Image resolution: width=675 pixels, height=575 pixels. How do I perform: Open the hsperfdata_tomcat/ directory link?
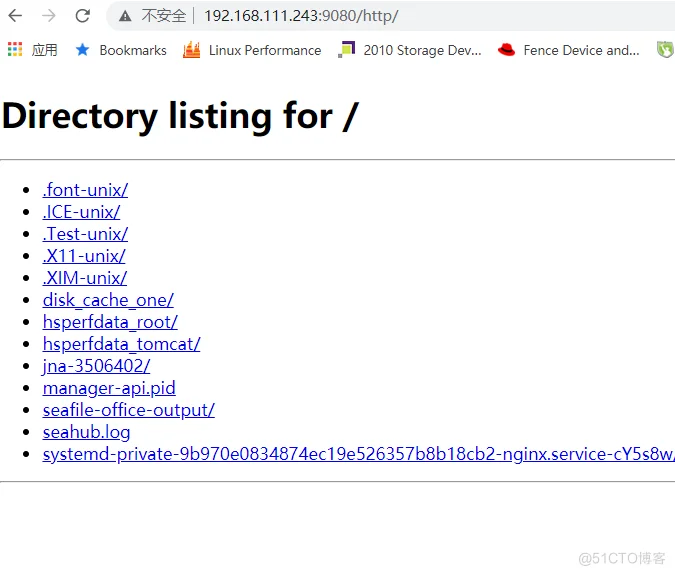pos(121,344)
